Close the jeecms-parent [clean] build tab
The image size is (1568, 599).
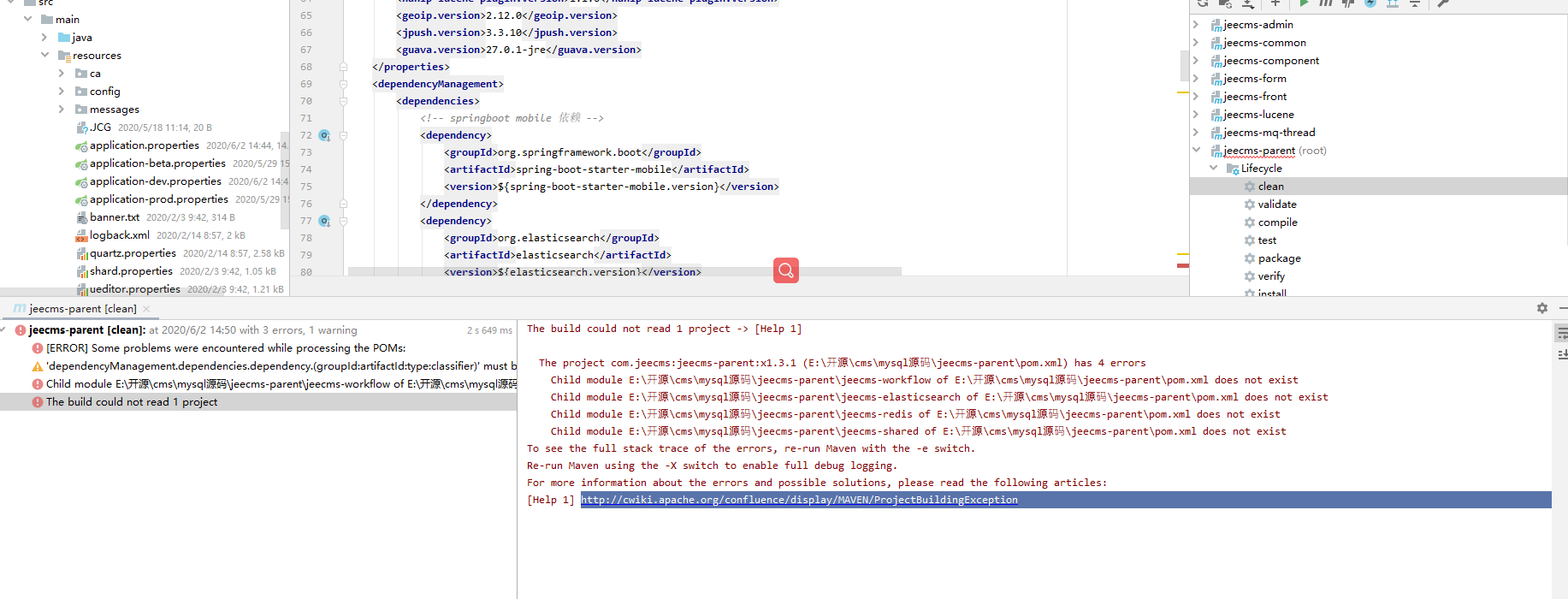(146, 309)
